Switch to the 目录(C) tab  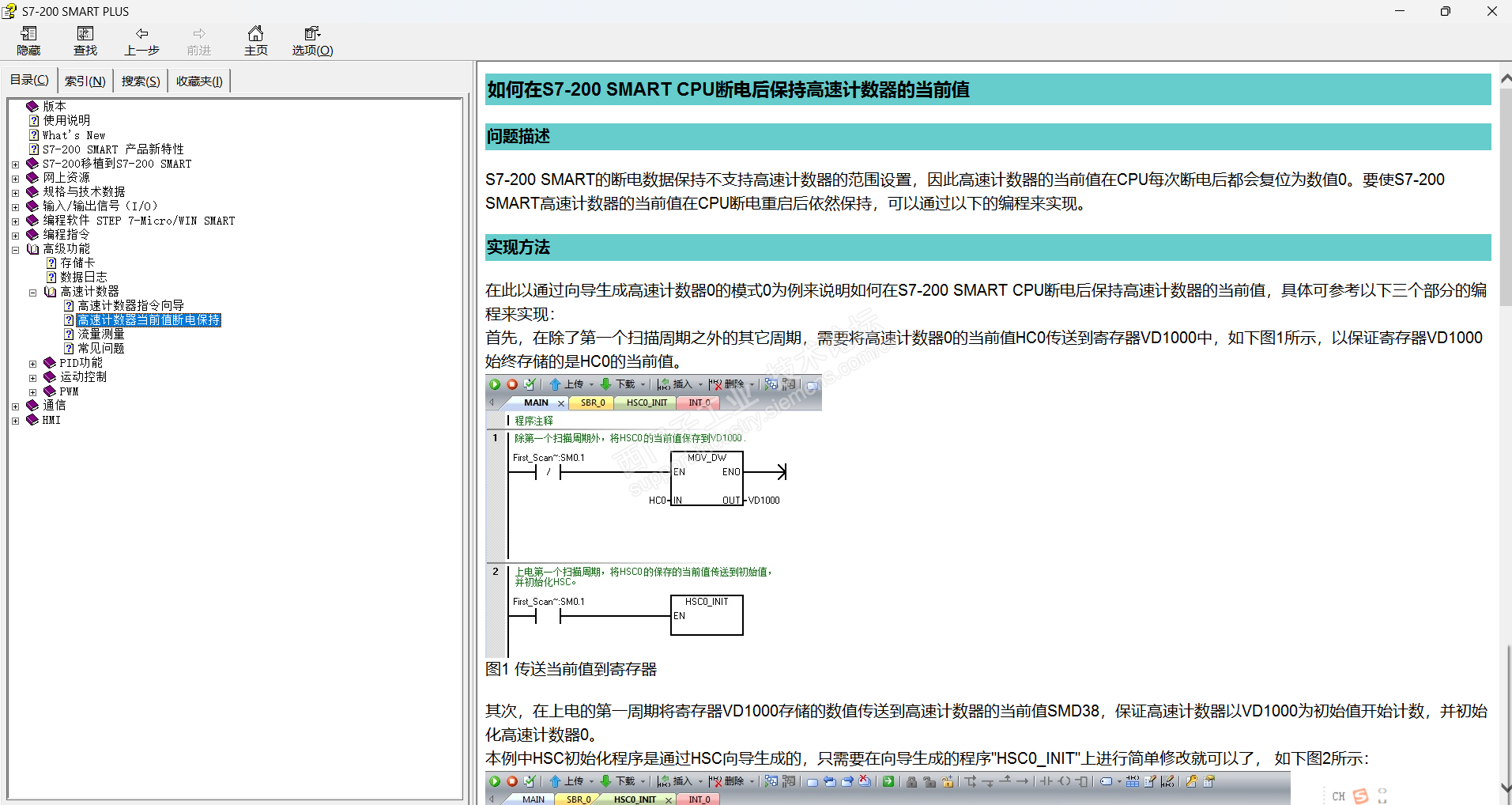pyautogui.click(x=29, y=80)
